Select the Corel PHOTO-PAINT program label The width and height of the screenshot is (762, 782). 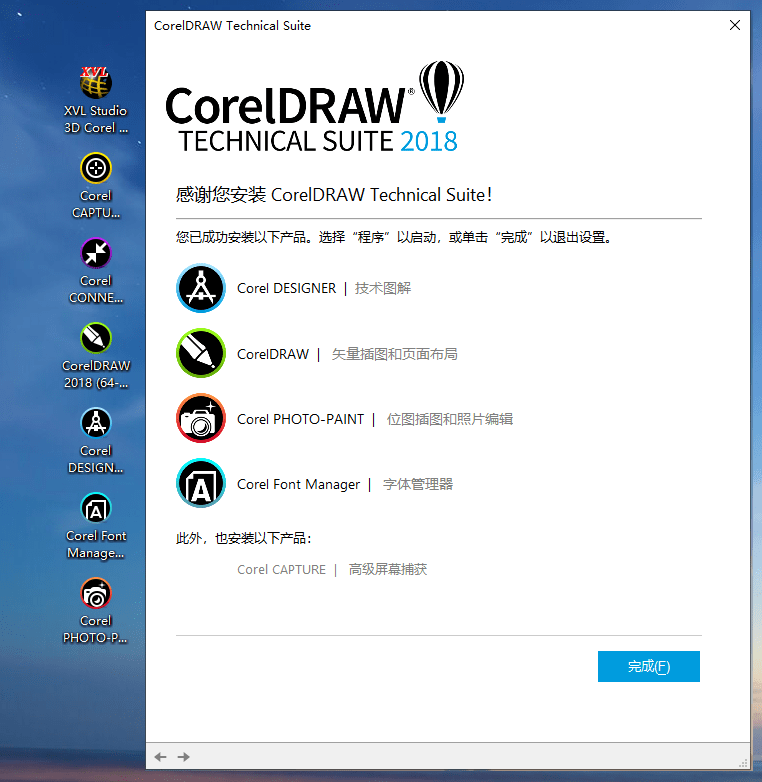point(300,419)
